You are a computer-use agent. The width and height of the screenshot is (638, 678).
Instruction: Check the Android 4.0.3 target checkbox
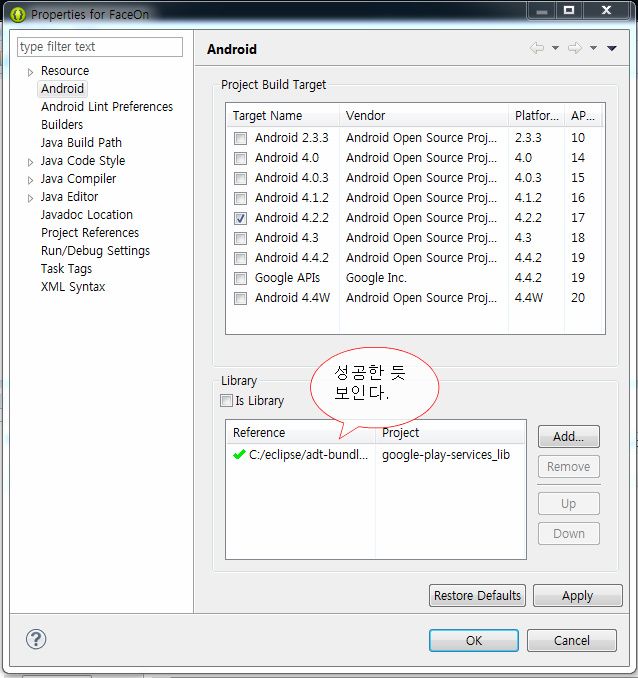[240, 178]
